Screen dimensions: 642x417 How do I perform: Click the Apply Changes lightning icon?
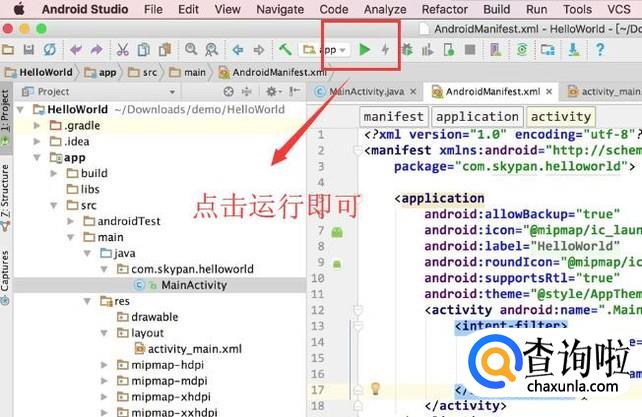pos(385,50)
